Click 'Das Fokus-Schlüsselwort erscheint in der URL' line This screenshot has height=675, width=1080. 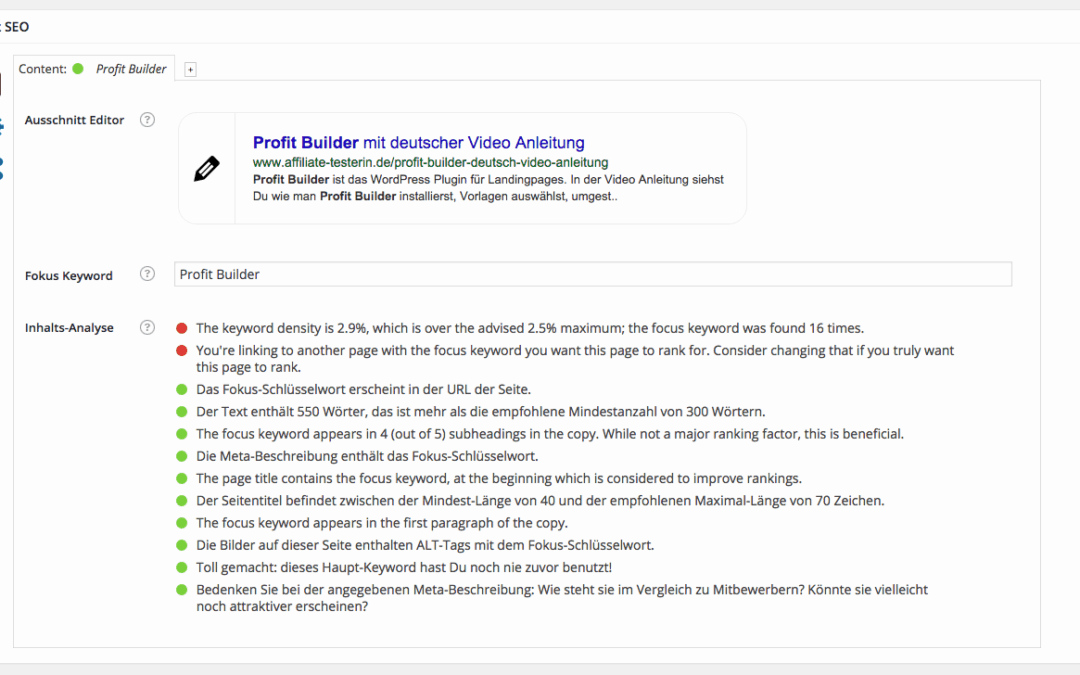click(364, 390)
